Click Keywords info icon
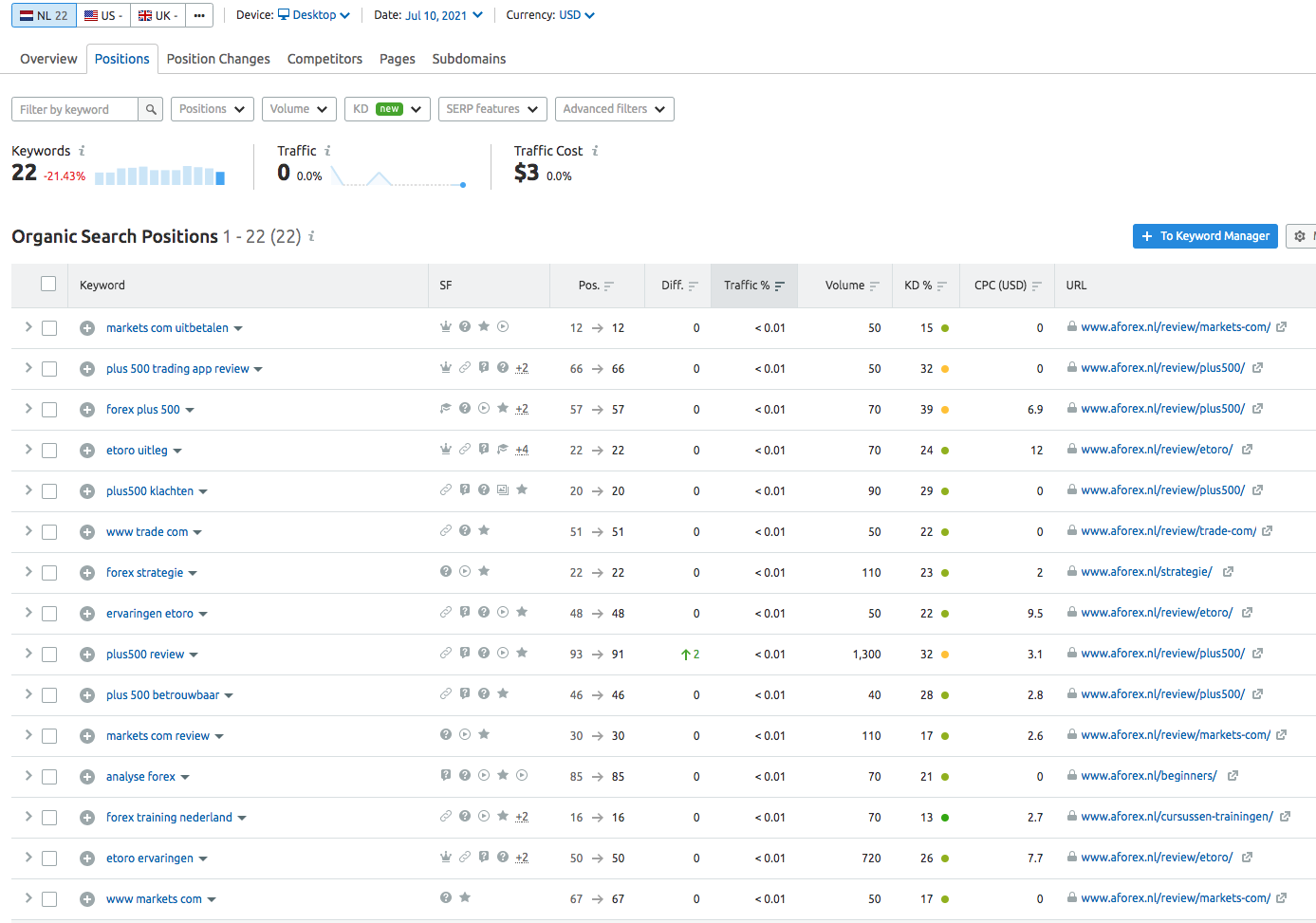Screen dimensions: 1316x923 [82, 151]
